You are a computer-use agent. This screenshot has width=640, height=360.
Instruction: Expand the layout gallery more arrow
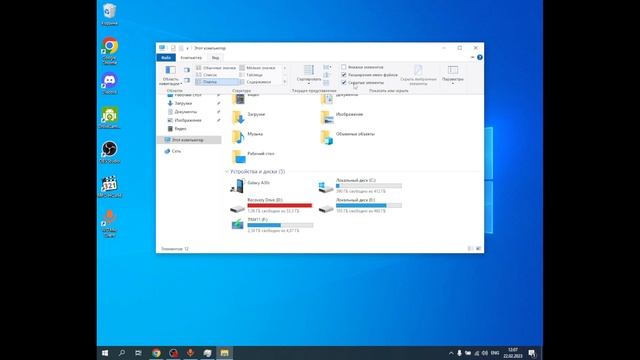tap(284, 82)
